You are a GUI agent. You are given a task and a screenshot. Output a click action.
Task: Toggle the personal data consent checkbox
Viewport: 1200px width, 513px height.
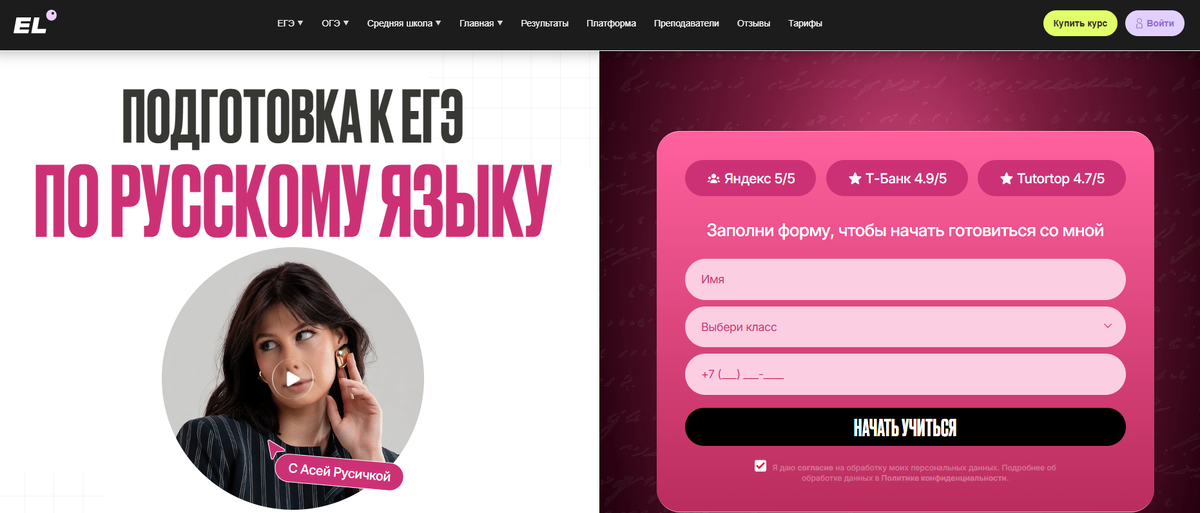pos(761,466)
